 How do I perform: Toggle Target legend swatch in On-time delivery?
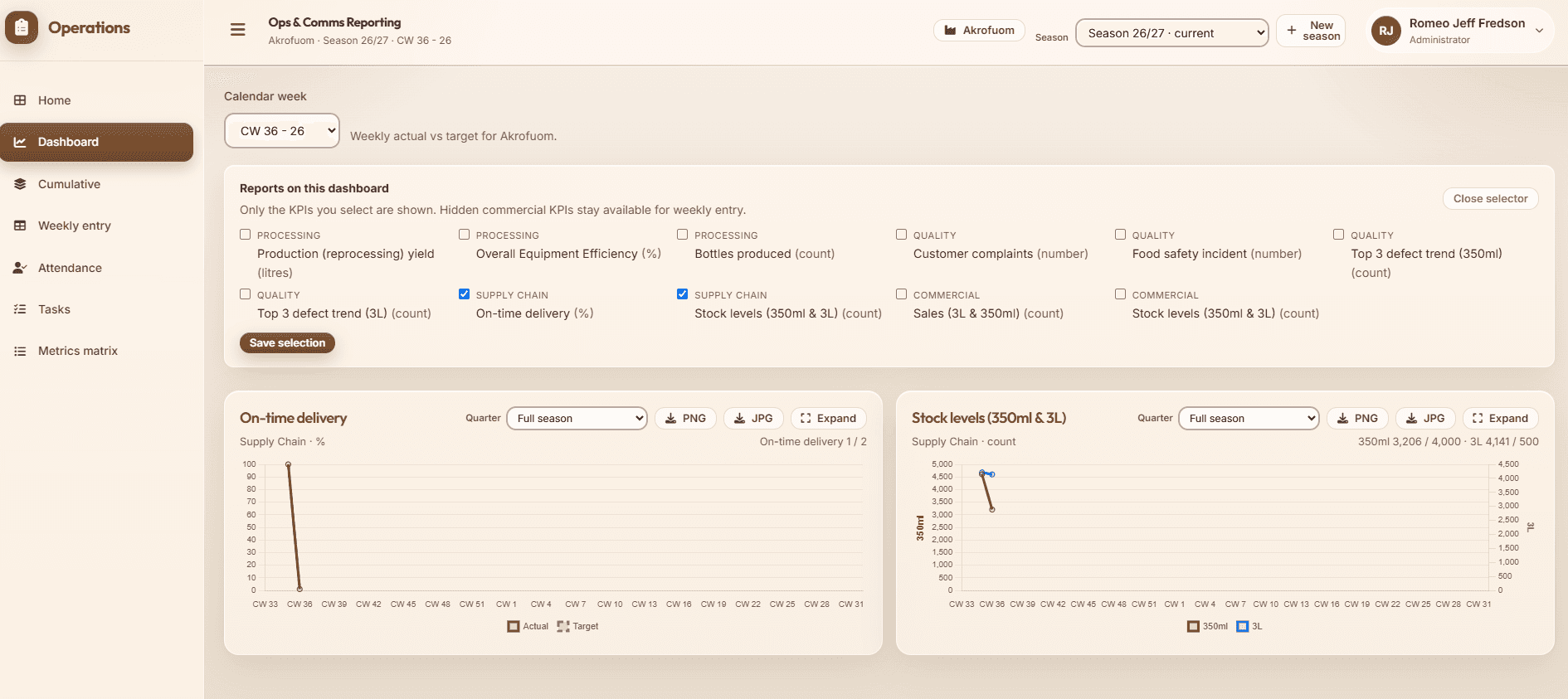tap(563, 627)
